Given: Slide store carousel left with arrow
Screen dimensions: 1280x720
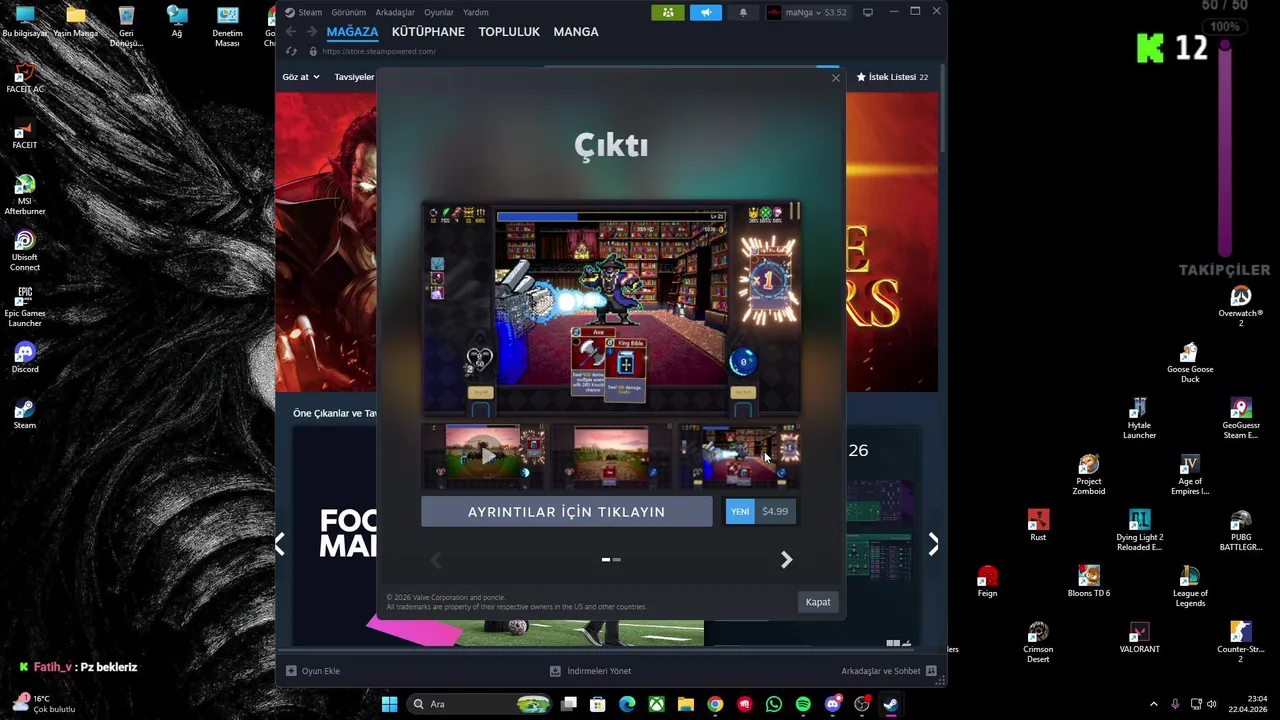Looking at the screenshot, I should click(x=280, y=544).
